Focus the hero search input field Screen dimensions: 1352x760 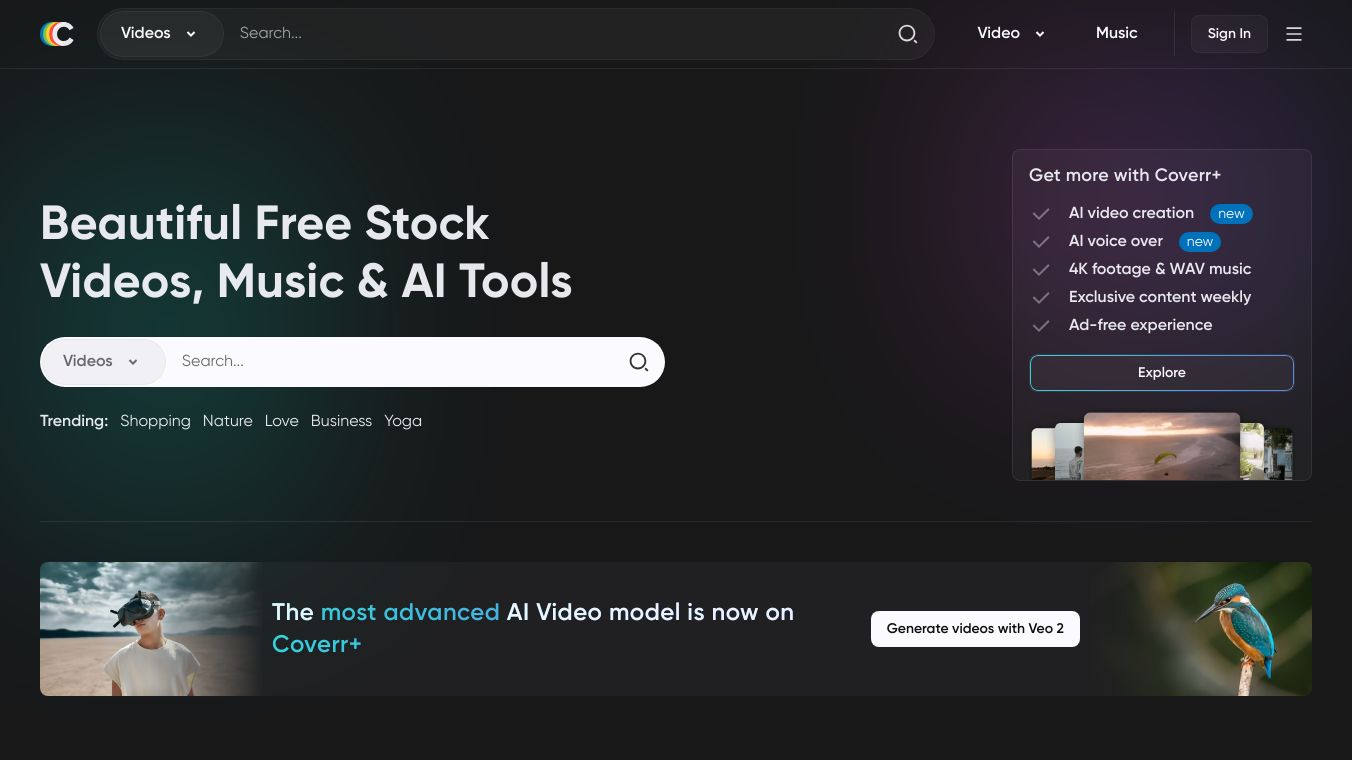[x=395, y=362]
